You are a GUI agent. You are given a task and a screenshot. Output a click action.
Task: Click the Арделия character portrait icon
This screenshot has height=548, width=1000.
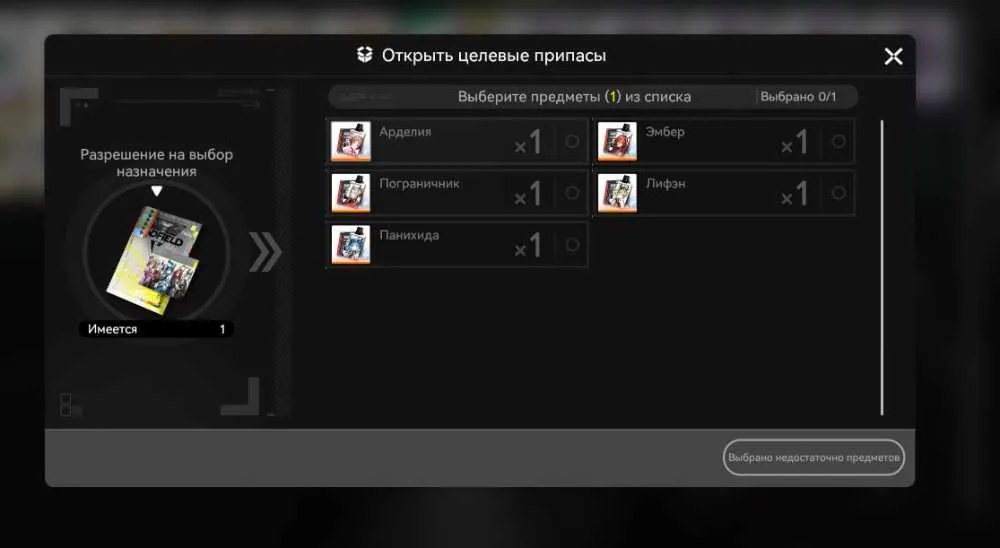pyautogui.click(x=351, y=141)
